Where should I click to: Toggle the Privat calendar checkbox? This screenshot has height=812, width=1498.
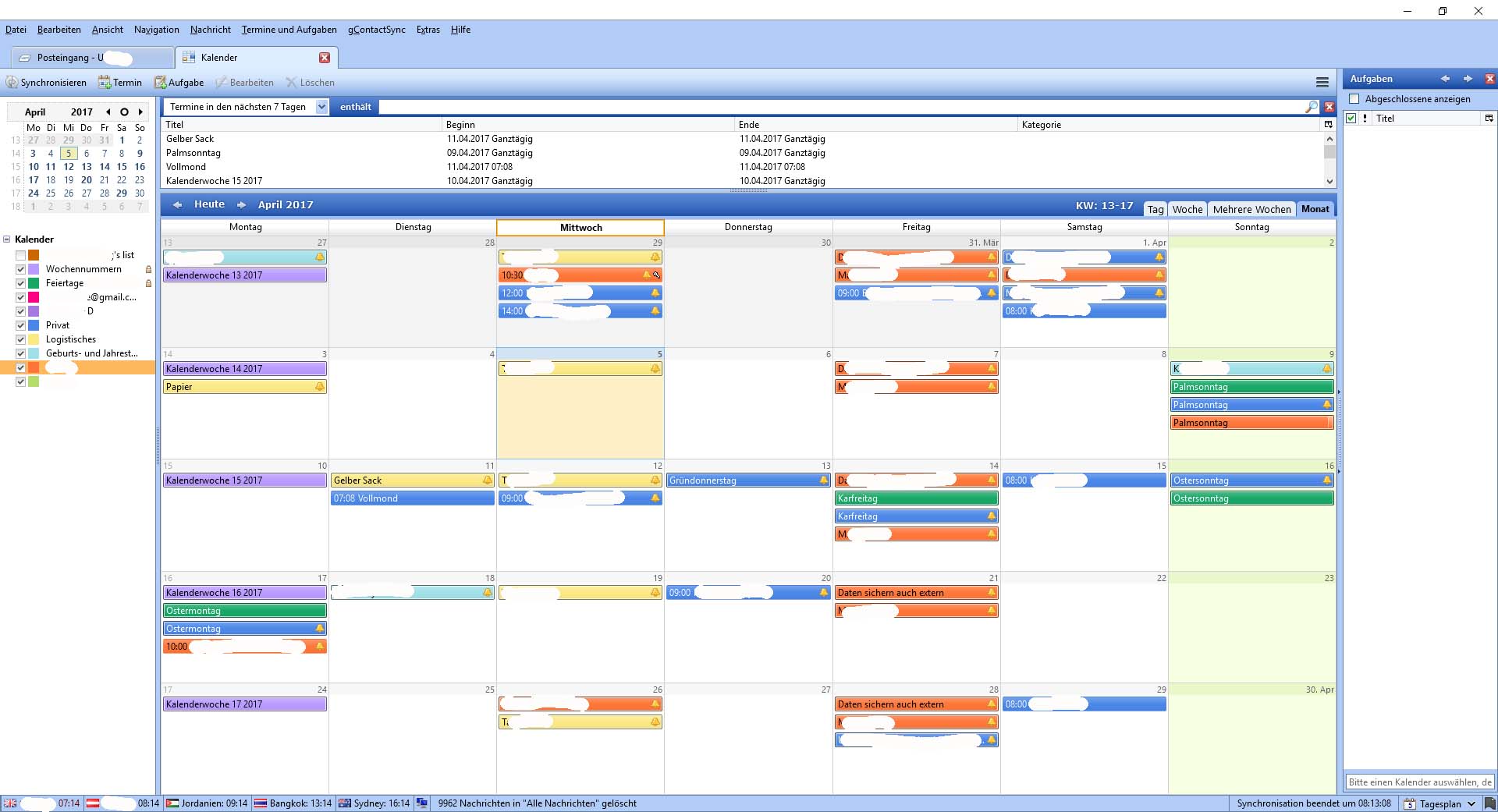pyautogui.click(x=21, y=325)
